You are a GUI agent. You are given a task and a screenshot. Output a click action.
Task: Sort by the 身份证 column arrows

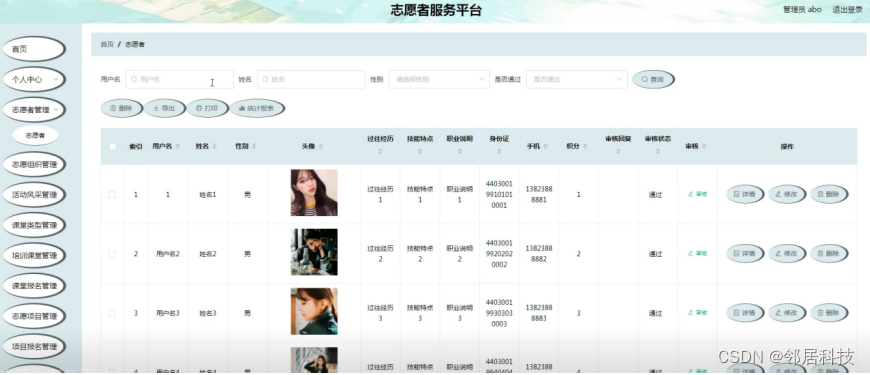point(499,151)
